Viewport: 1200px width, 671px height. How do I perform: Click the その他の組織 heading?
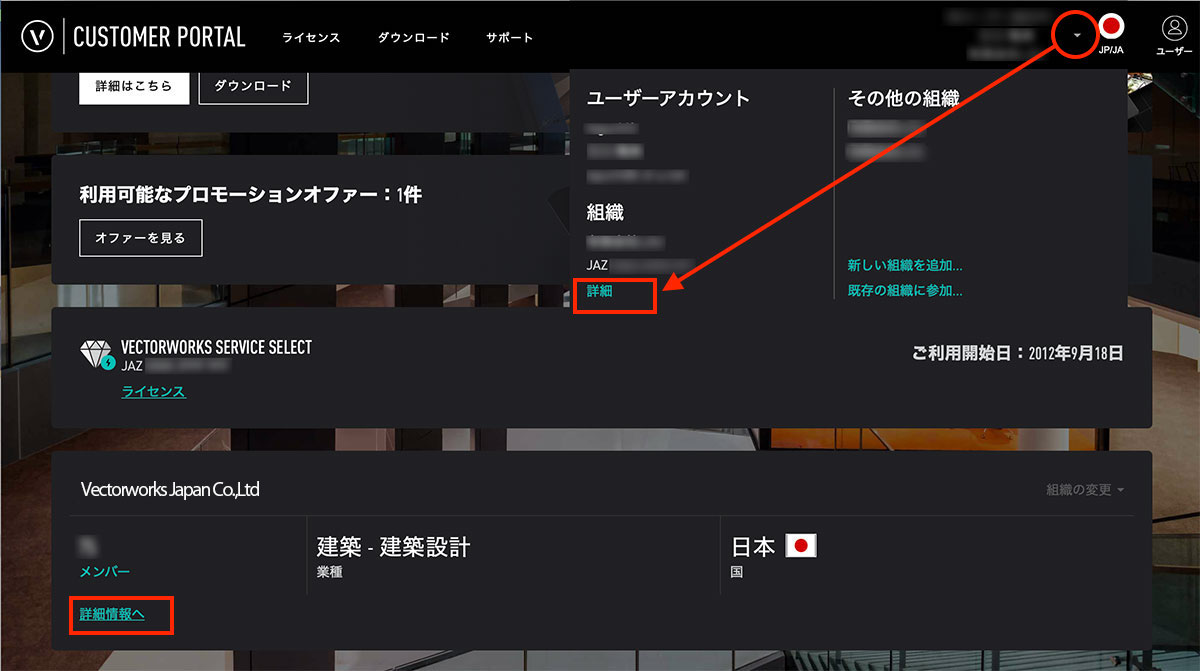(x=904, y=98)
